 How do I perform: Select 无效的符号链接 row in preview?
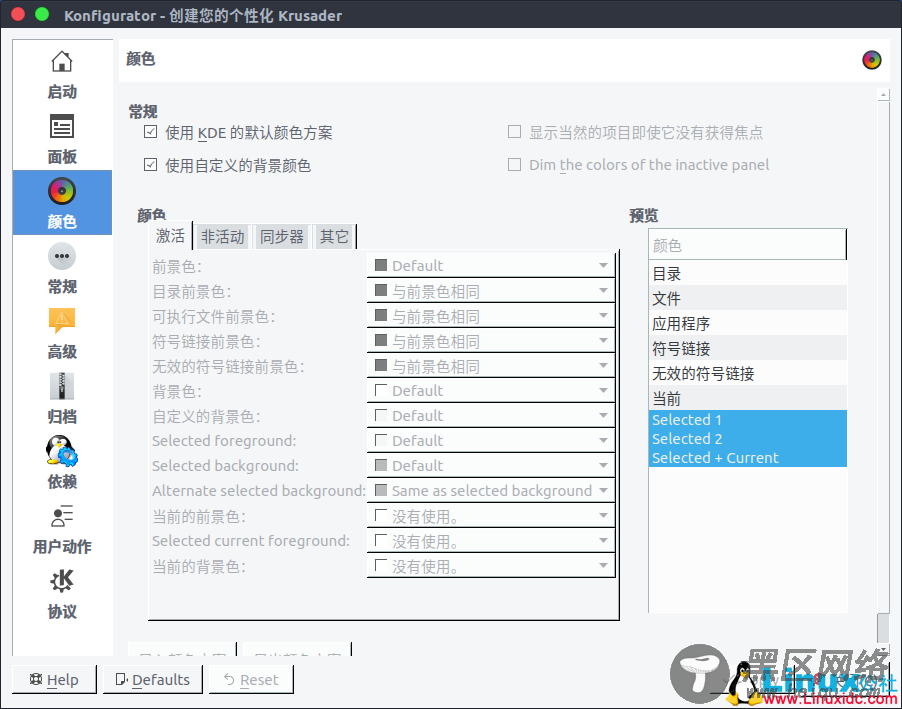tap(747, 373)
